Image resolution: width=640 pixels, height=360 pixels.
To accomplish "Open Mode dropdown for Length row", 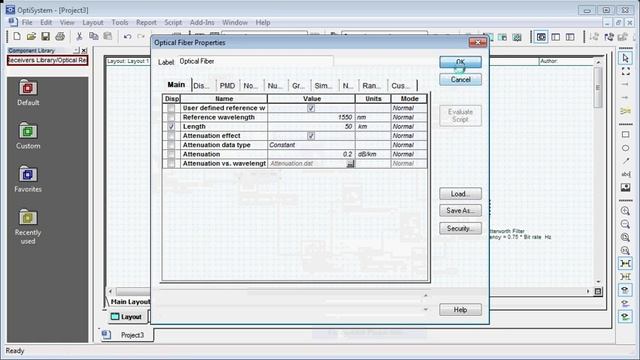I will pos(409,127).
